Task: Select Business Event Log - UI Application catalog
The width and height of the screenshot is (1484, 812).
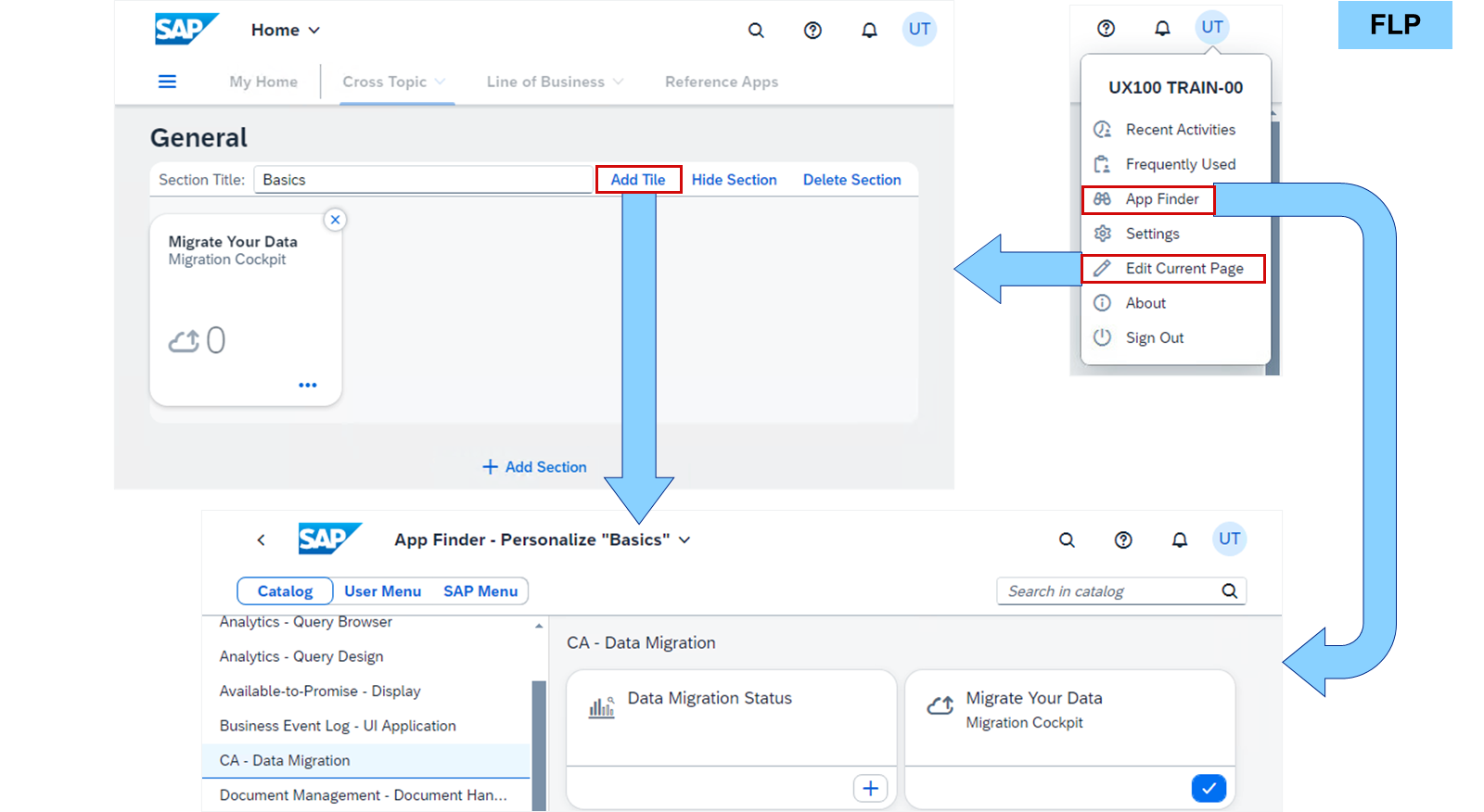Action: point(338,726)
